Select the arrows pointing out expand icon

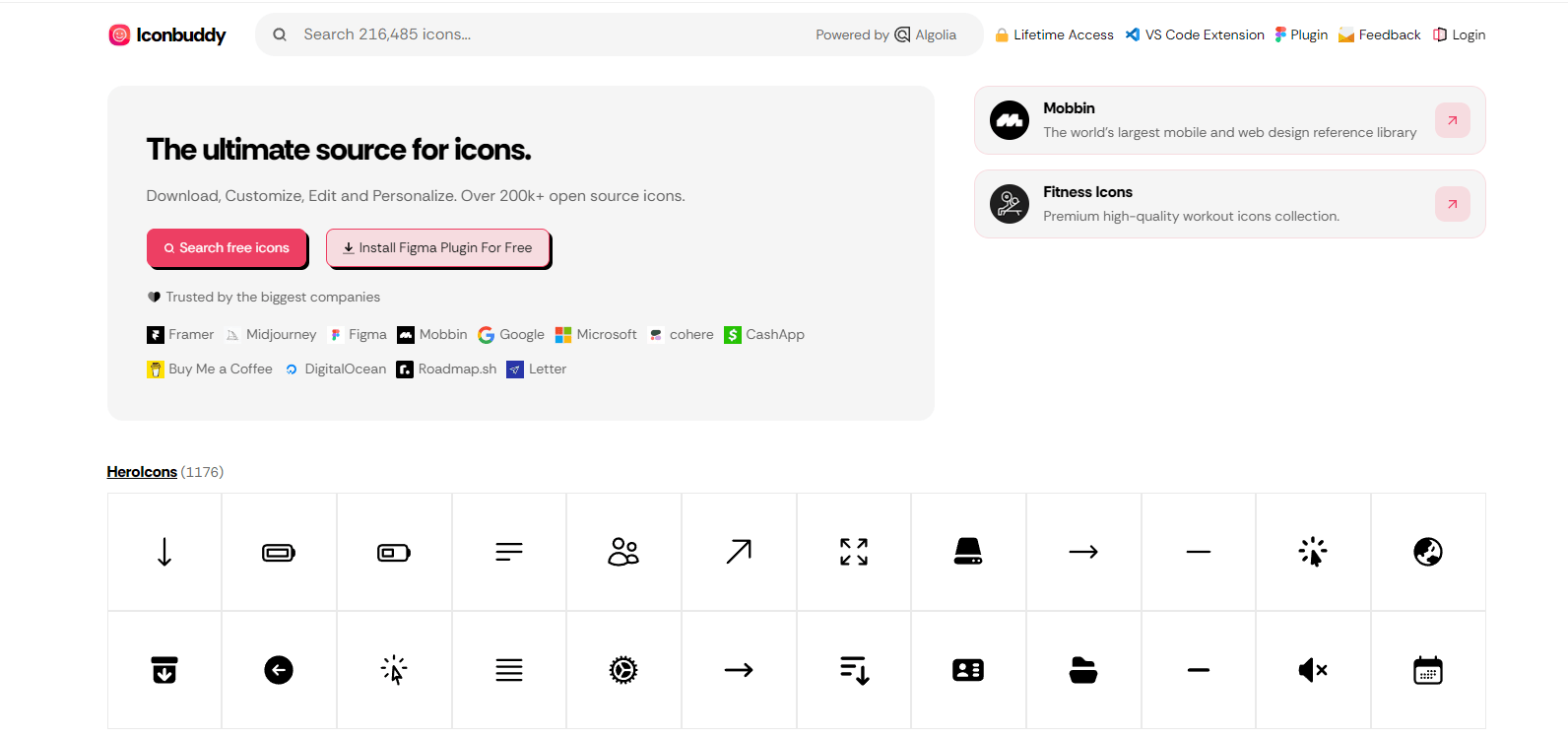[854, 552]
